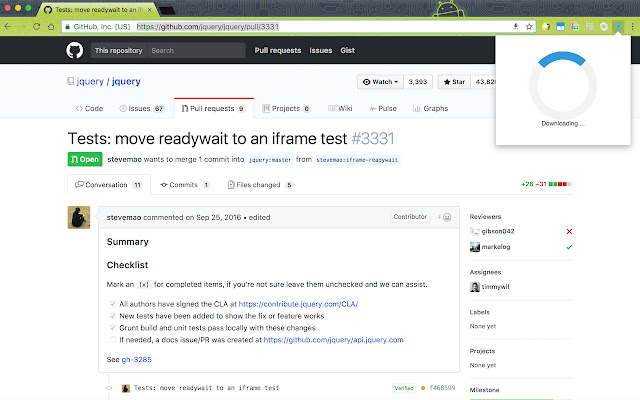Viewport: 640px width, 400px height.
Task: Click the green check review status for markelog
Action: (x=569, y=247)
